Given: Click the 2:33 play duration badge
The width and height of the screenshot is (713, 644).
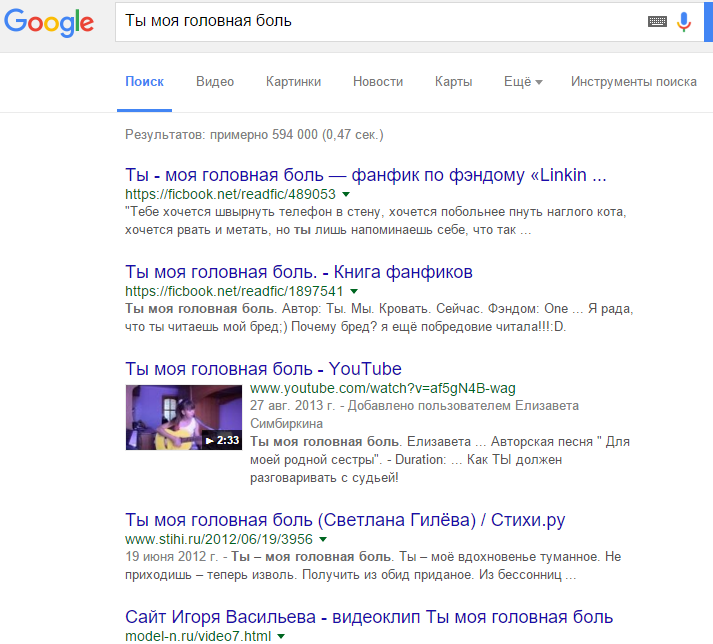Looking at the screenshot, I should [222, 440].
